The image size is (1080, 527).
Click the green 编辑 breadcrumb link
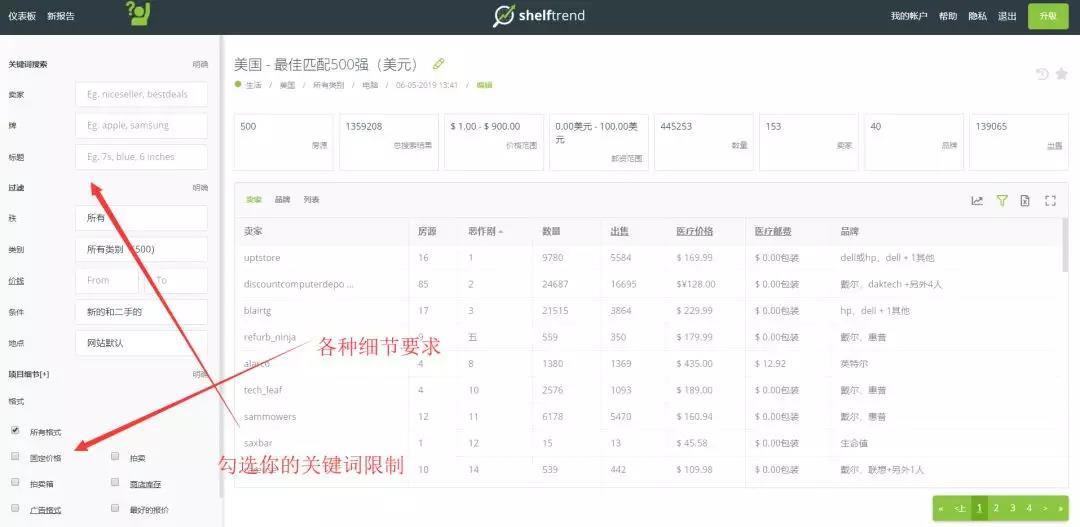click(484, 85)
